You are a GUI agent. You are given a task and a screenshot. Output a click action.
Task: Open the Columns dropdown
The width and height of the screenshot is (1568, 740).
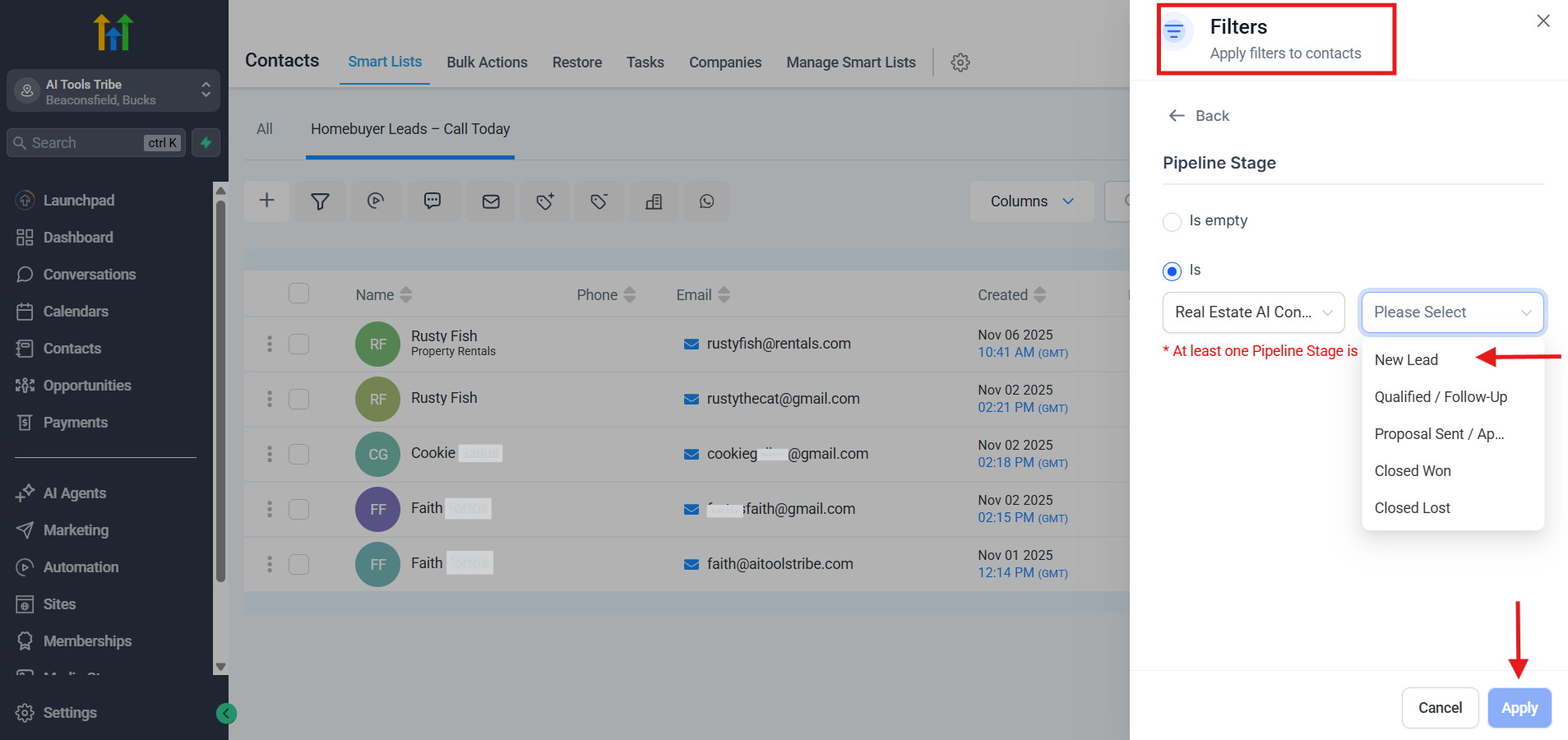(x=1031, y=201)
